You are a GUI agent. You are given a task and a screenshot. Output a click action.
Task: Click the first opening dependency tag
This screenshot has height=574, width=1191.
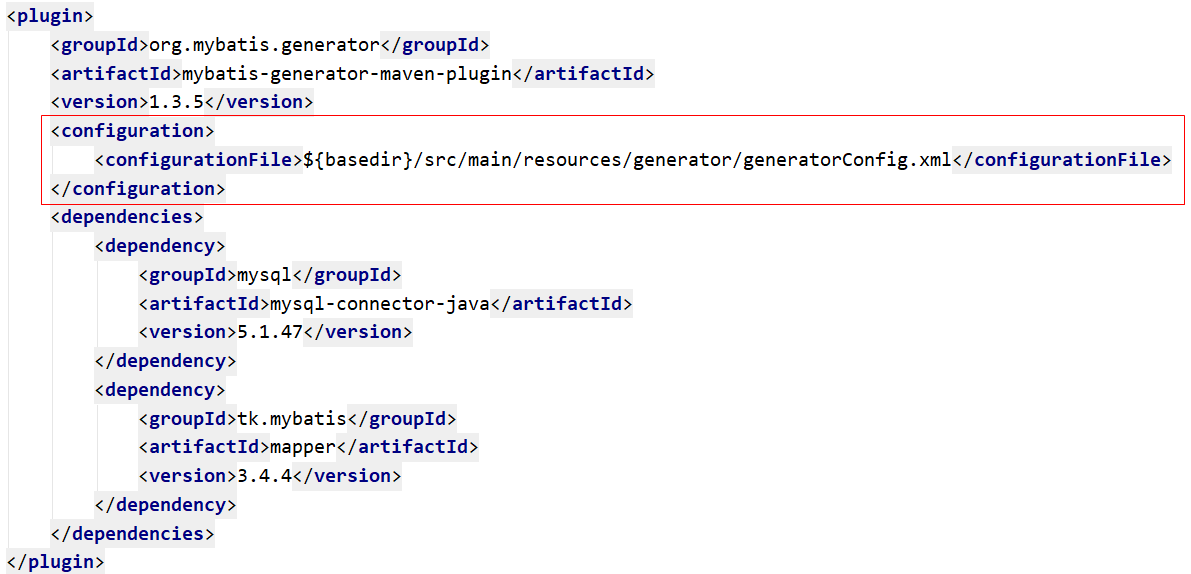pos(160,247)
